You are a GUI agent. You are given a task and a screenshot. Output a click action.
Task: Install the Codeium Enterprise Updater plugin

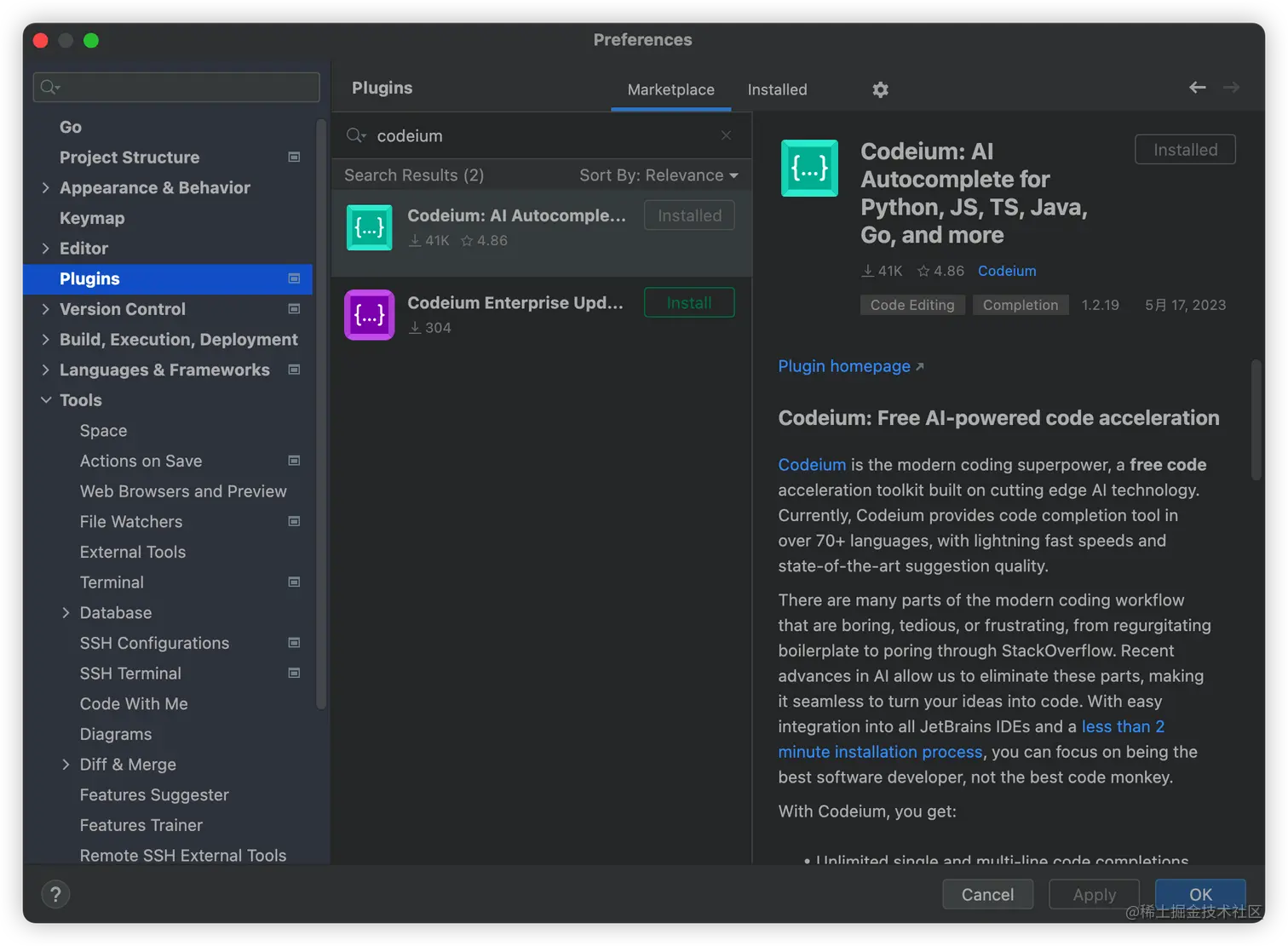(688, 303)
